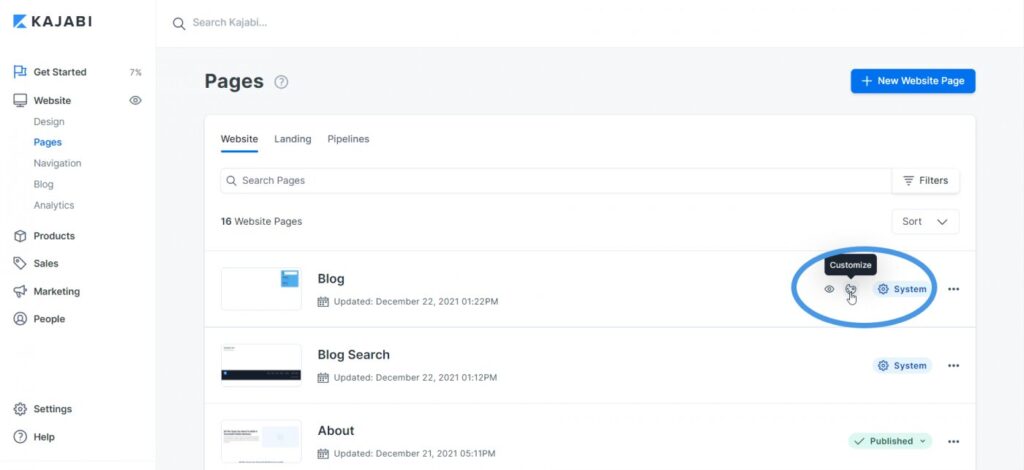Toggle the eye icon beside Website
The height and width of the screenshot is (470, 1024).
[x=135, y=101]
